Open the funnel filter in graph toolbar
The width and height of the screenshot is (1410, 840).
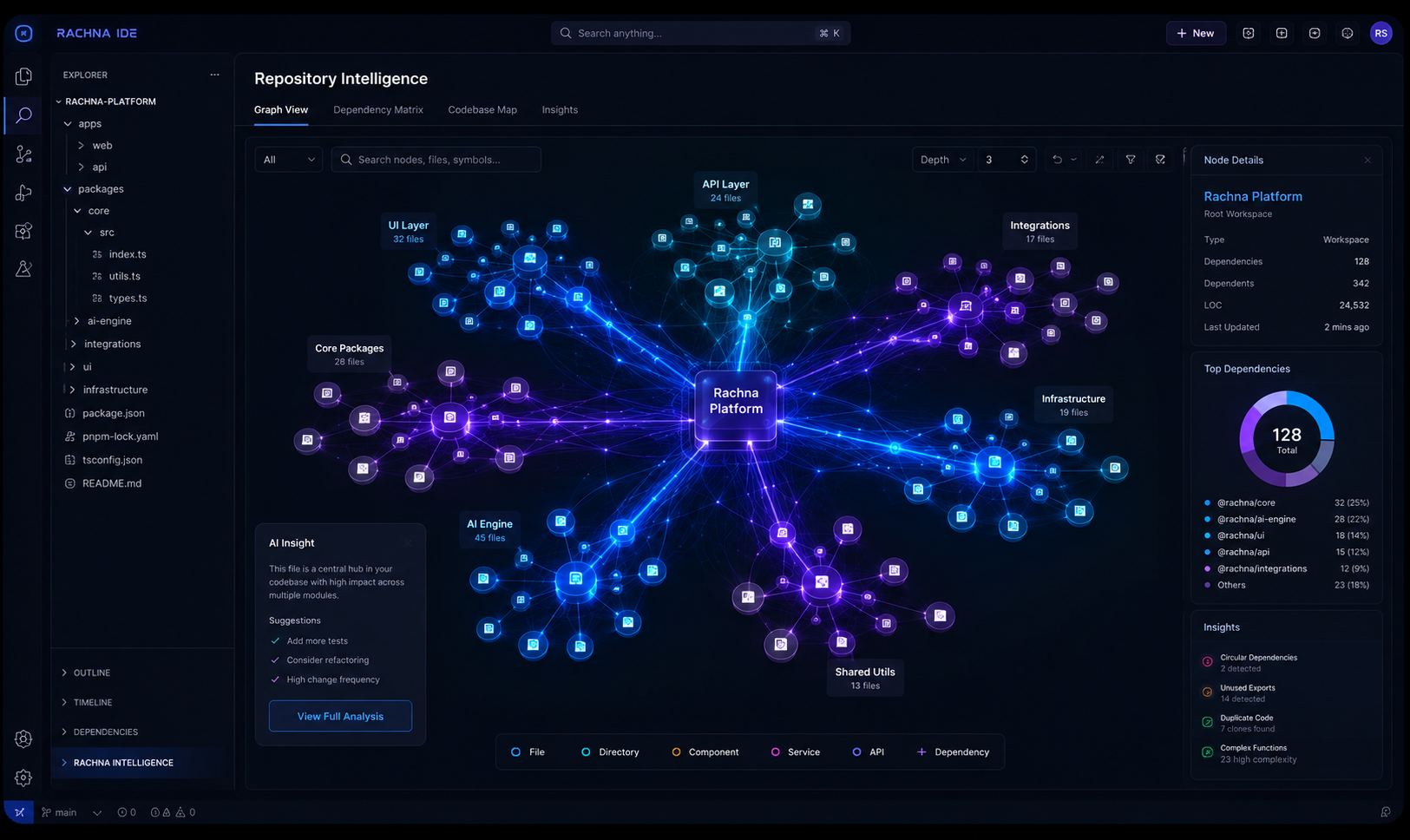(1131, 160)
